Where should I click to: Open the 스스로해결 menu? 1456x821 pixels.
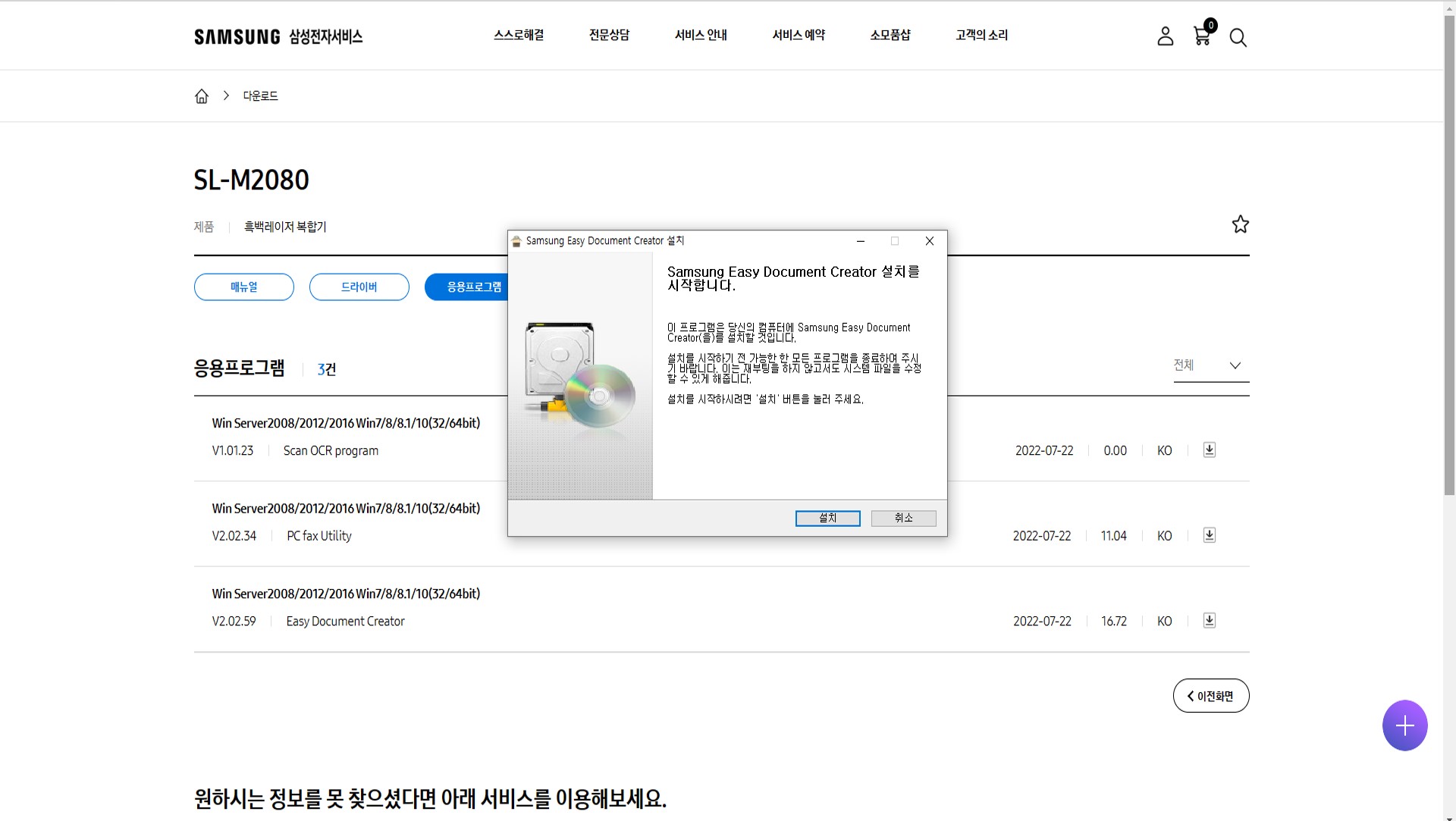point(518,35)
